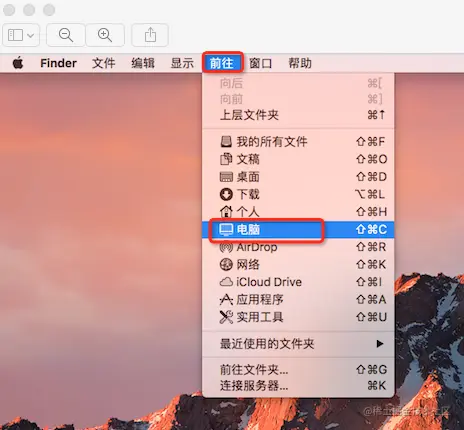Choose 前往文件夹… menu entry
The height and width of the screenshot is (430, 464).
(x=298, y=369)
